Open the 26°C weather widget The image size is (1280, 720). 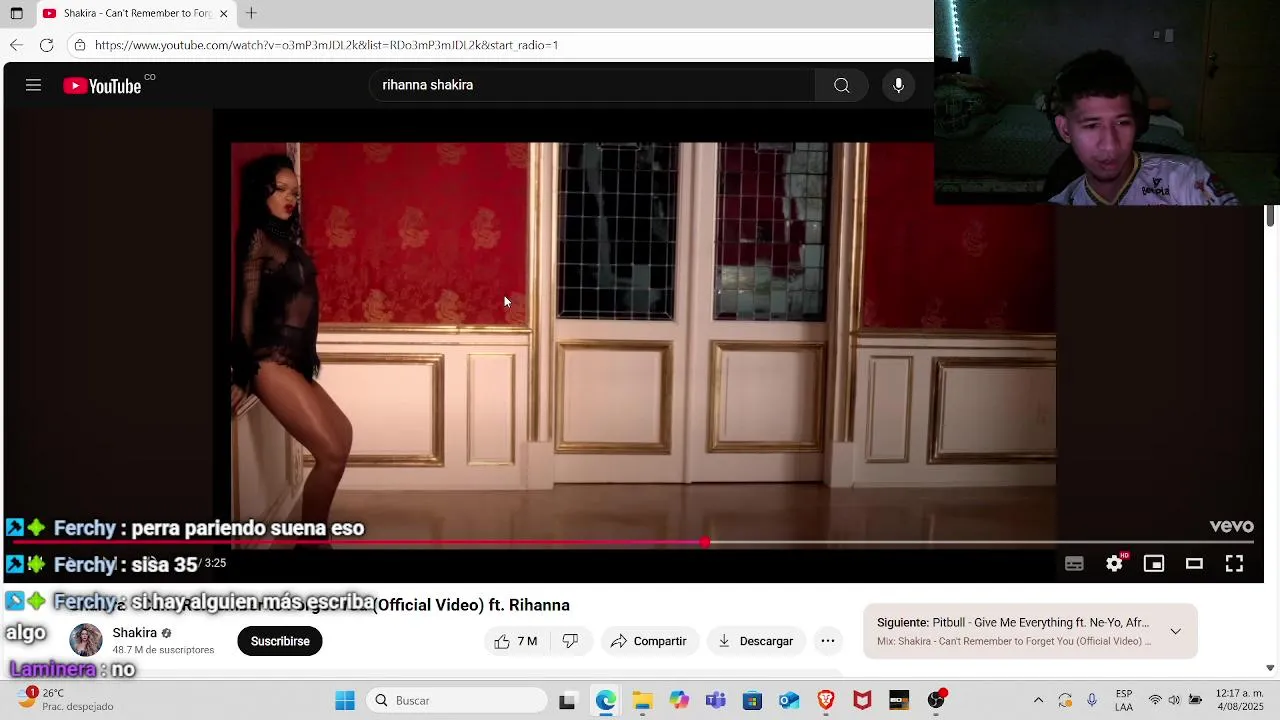(66, 700)
